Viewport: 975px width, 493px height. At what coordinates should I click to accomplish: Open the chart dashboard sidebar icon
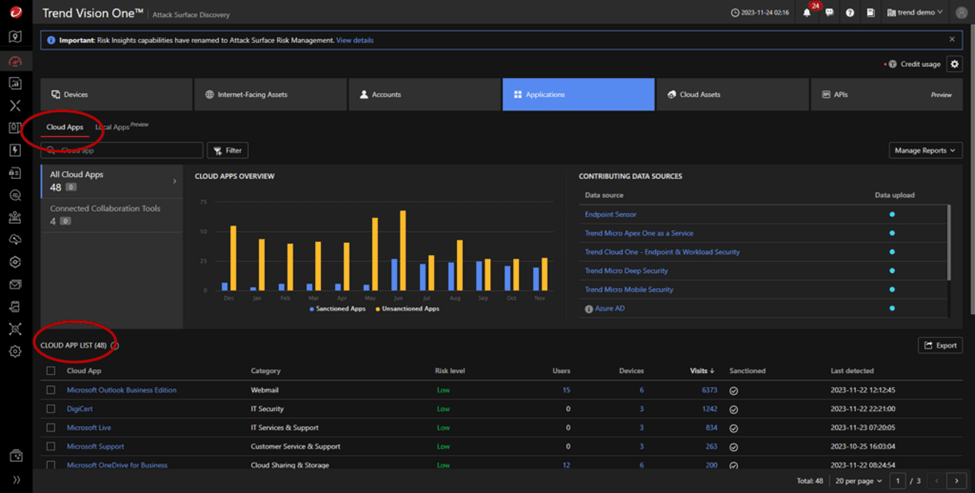click(x=16, y=83)
